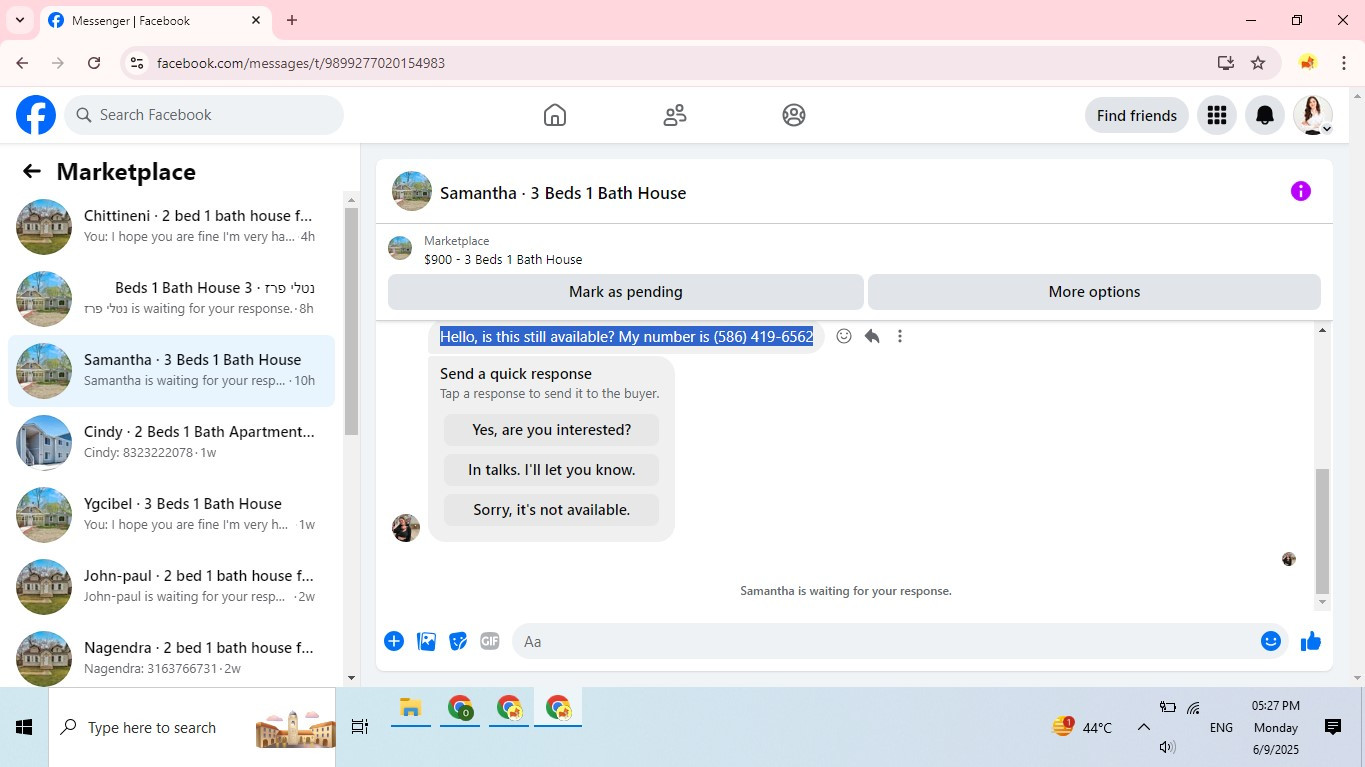Select the Samantha 3 Beds 1 Bath conversation
Viewport: 1365px width, 767px height.
coord(172,371)
